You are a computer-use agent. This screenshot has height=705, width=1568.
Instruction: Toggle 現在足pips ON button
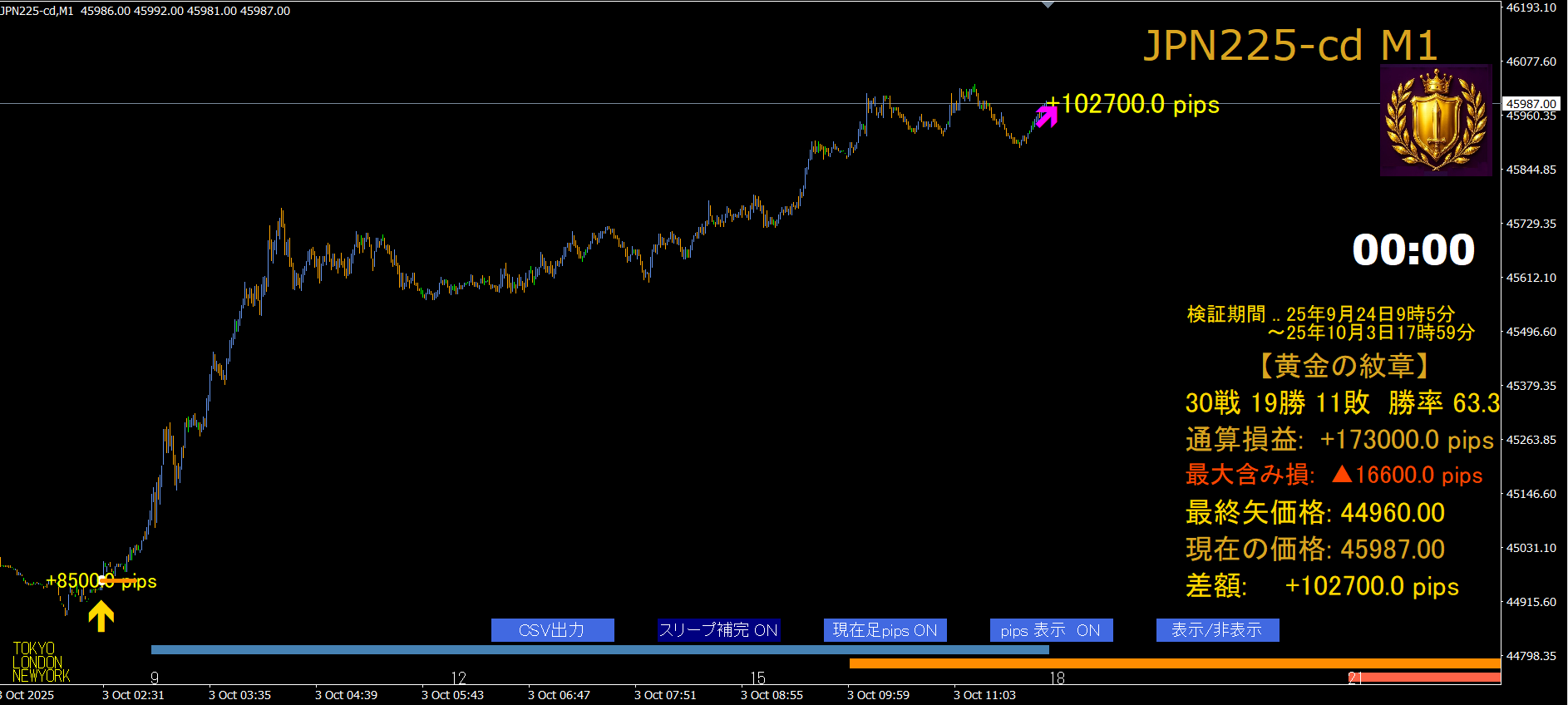click(x=885, y=630)
